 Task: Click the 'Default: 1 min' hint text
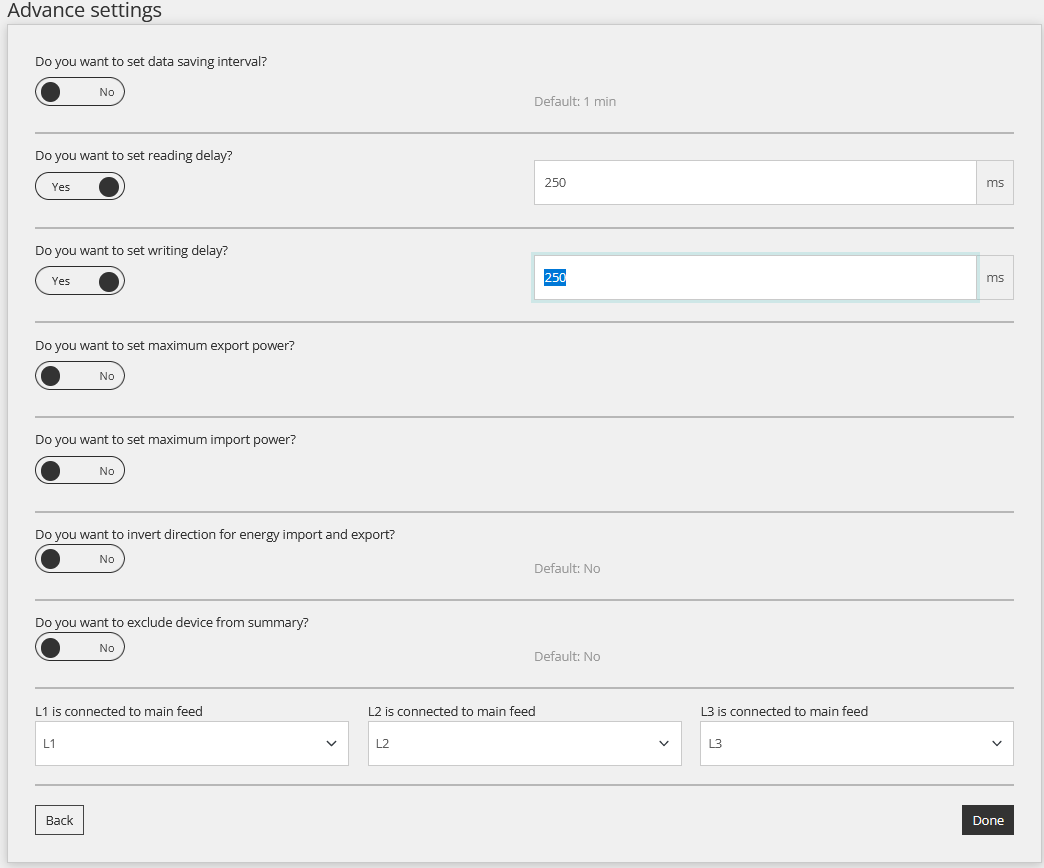click(575, 102)
